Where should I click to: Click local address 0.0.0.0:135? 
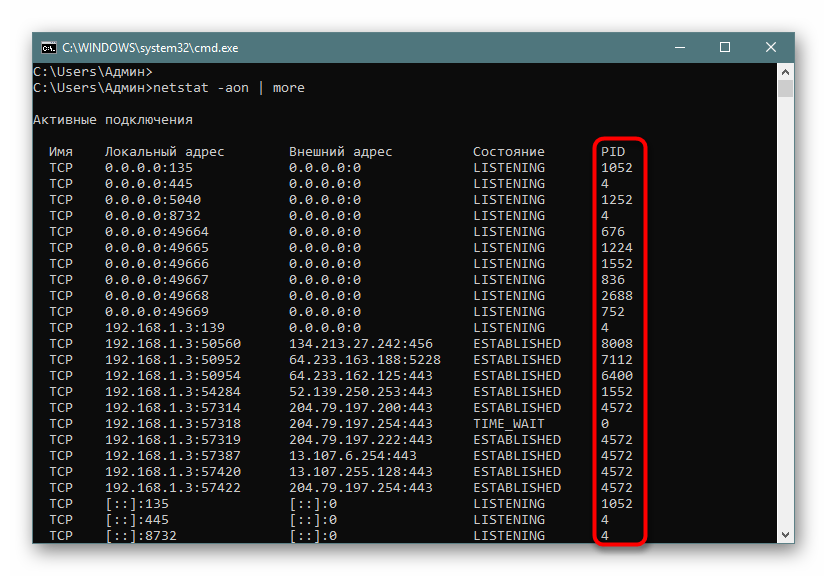pos(149,168)
